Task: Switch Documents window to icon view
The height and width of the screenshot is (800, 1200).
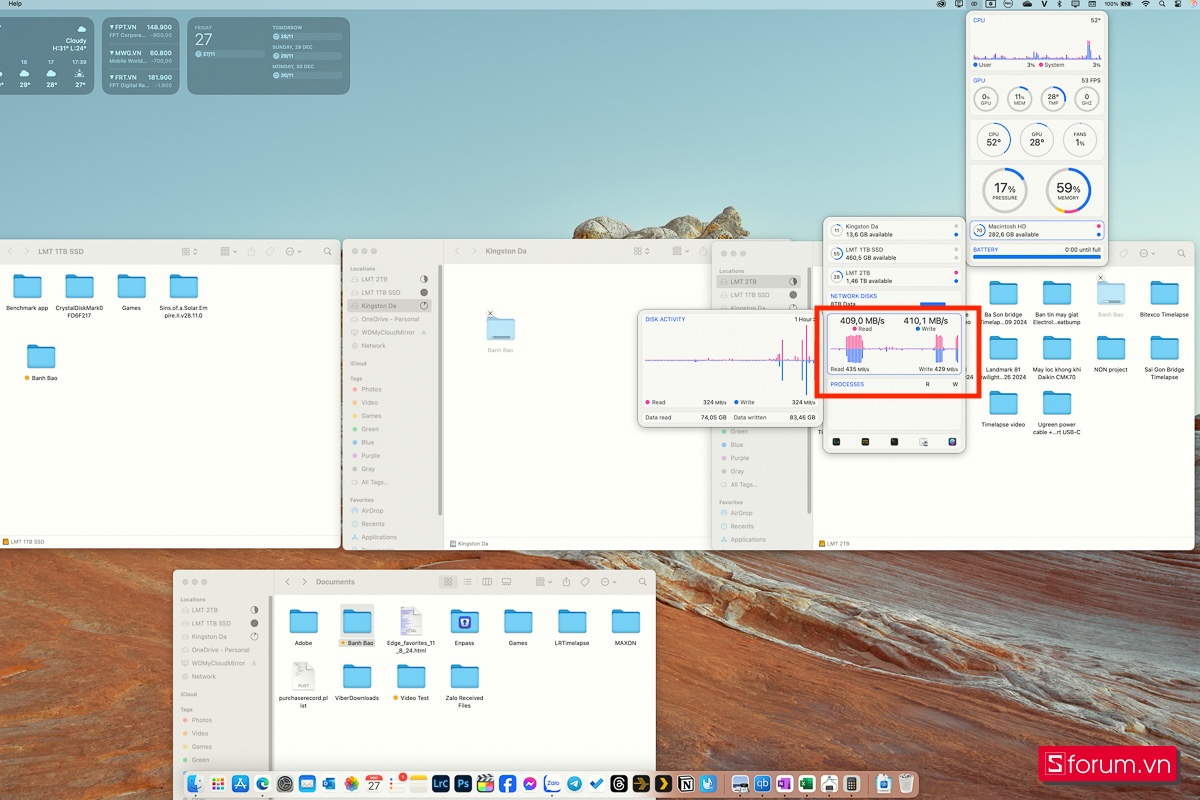Action: pos(449,581)
